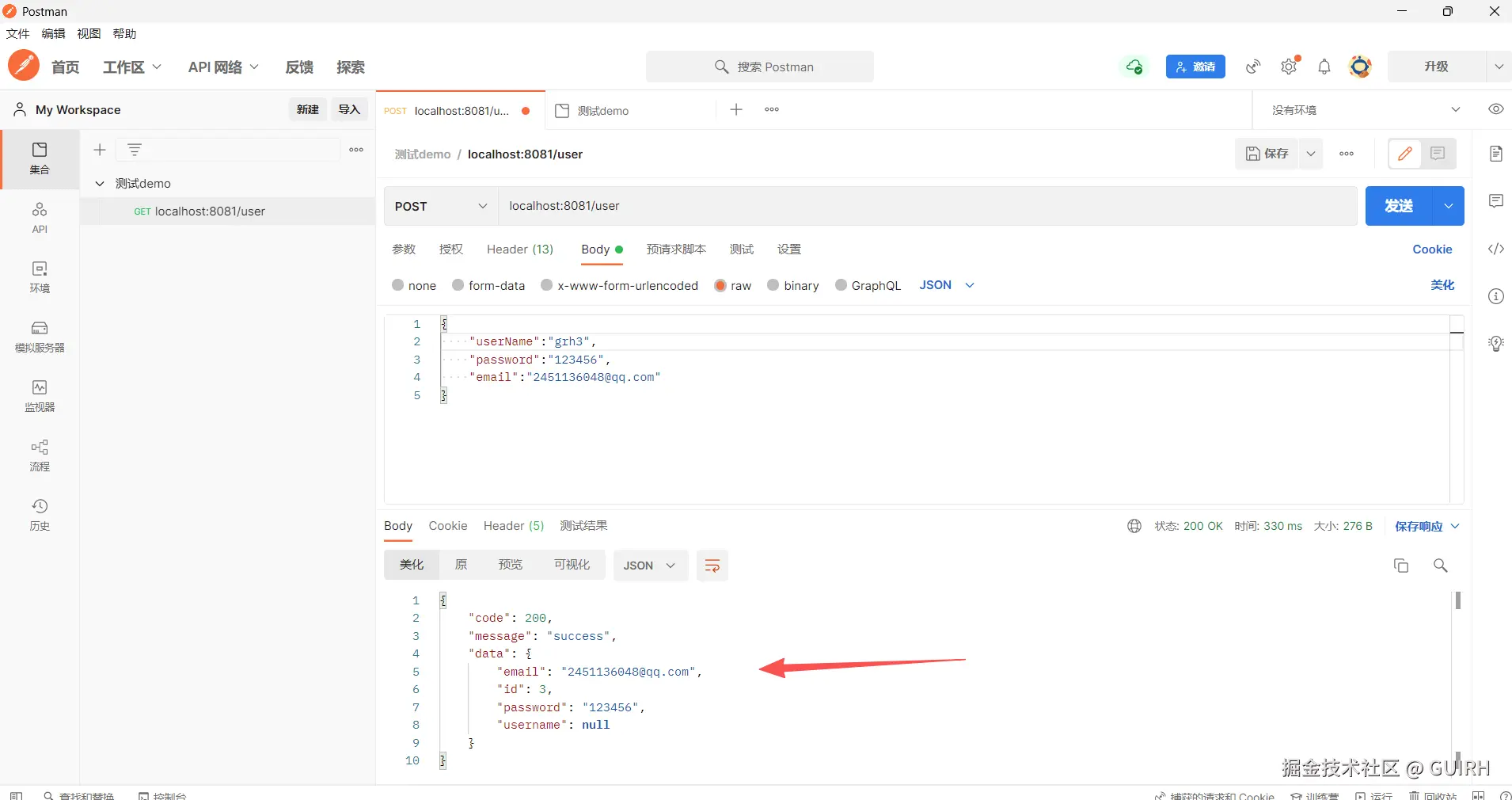
Task: Open the code snippet icon
Action: pos(1495,249)
